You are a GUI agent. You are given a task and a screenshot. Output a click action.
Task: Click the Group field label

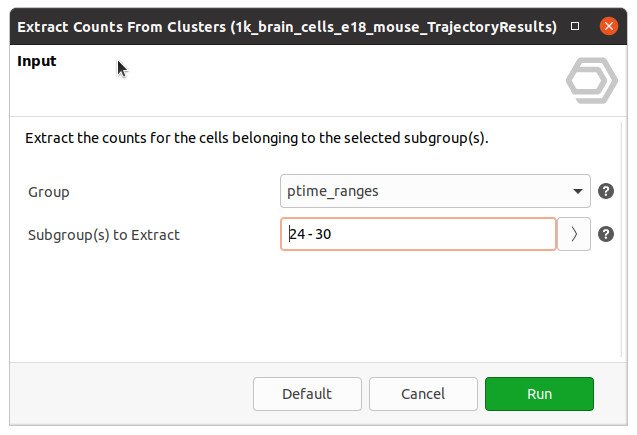click(x=49, y=191)
